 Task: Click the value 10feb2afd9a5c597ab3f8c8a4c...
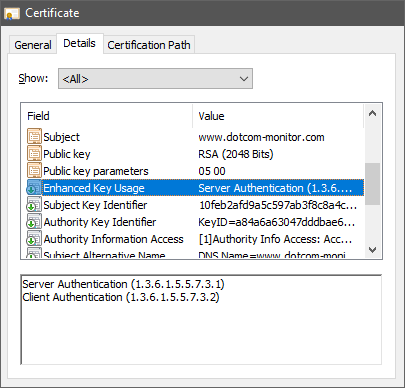278,205
